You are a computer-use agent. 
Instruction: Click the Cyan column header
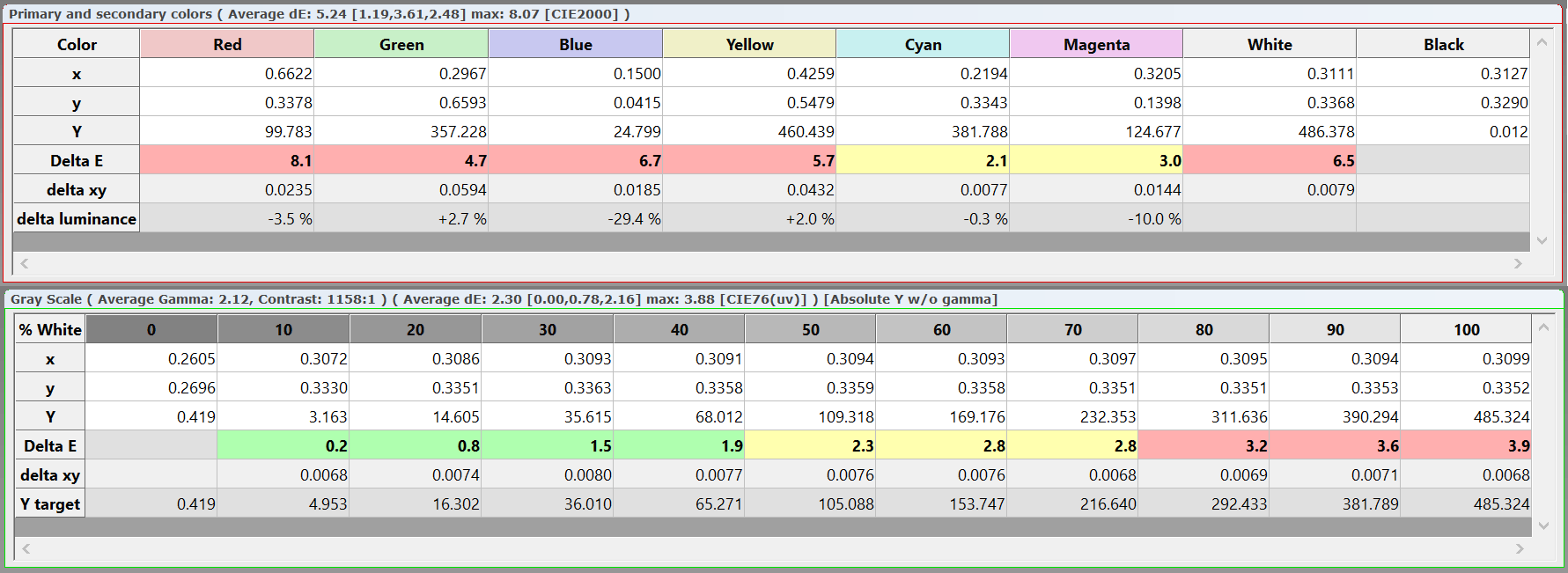pos(923,44)
